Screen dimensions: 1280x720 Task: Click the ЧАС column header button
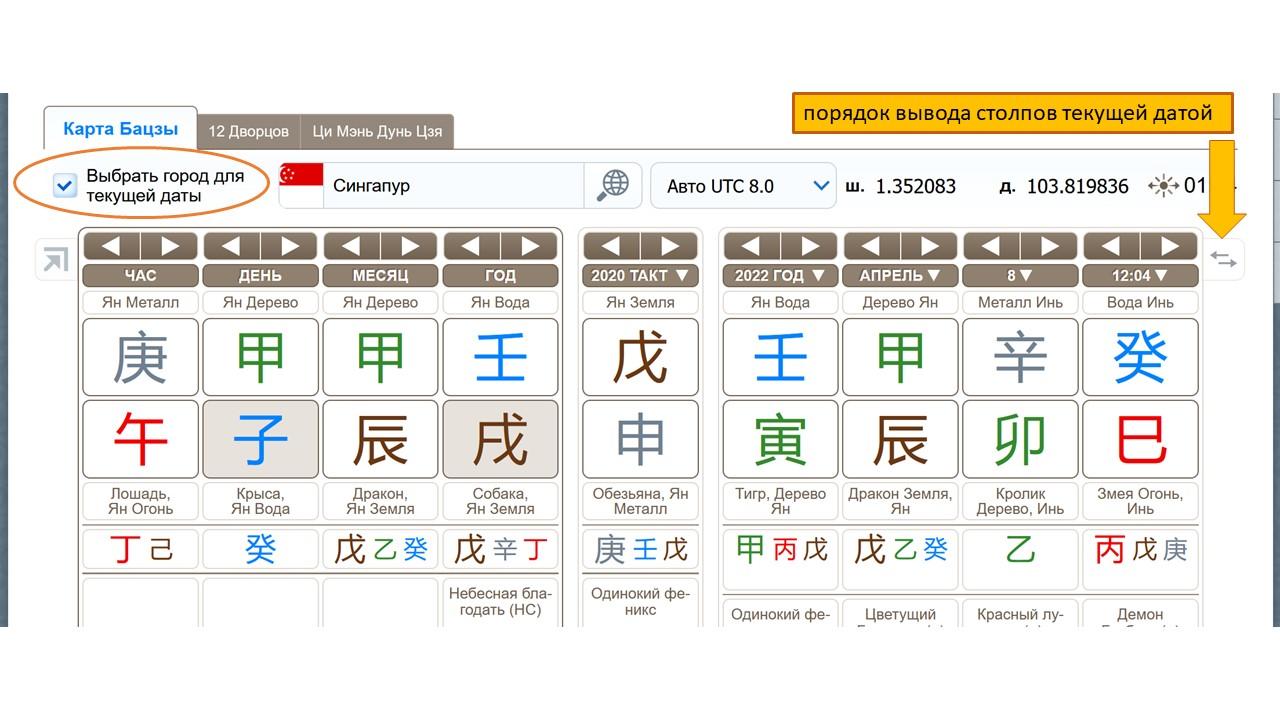point(140,275)
